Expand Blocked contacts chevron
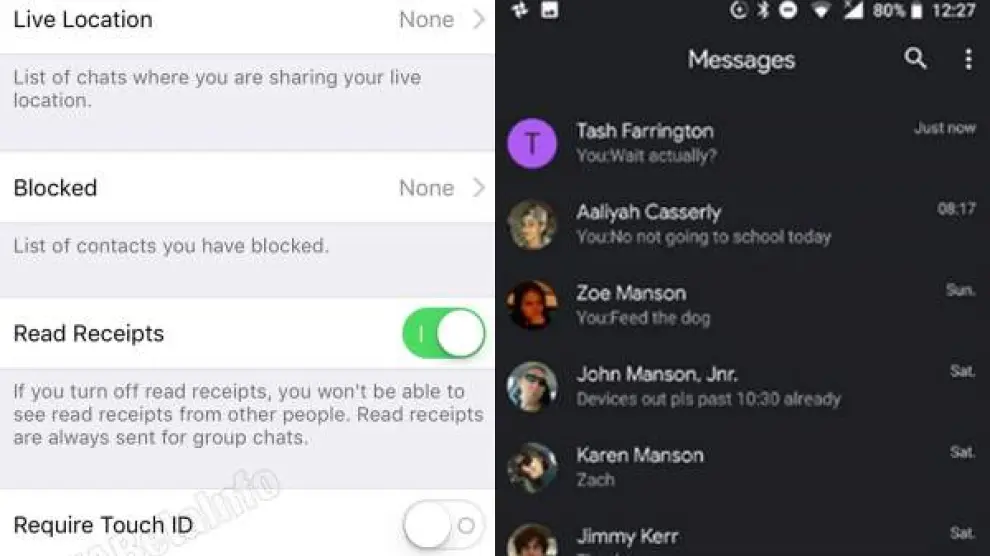 coord(479,187)
